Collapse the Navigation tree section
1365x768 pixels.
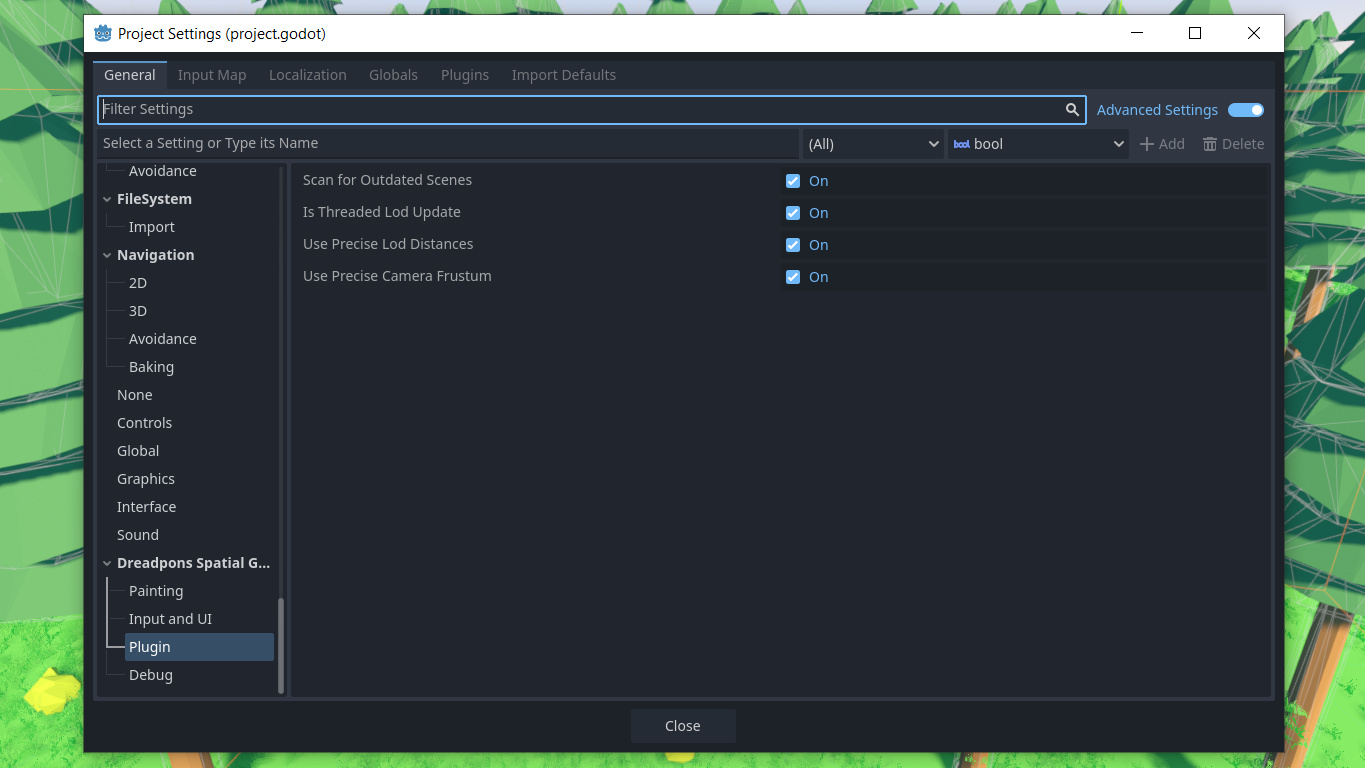coord(107,254)
